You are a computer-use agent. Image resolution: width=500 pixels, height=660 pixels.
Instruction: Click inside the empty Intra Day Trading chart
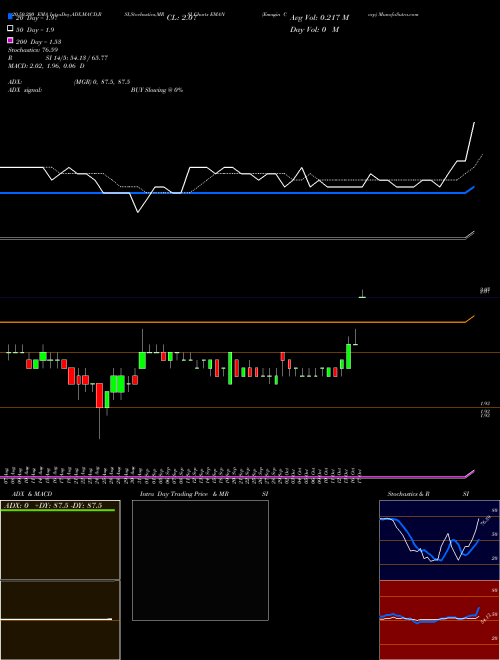pyautogui.click(x=200, y=560)
